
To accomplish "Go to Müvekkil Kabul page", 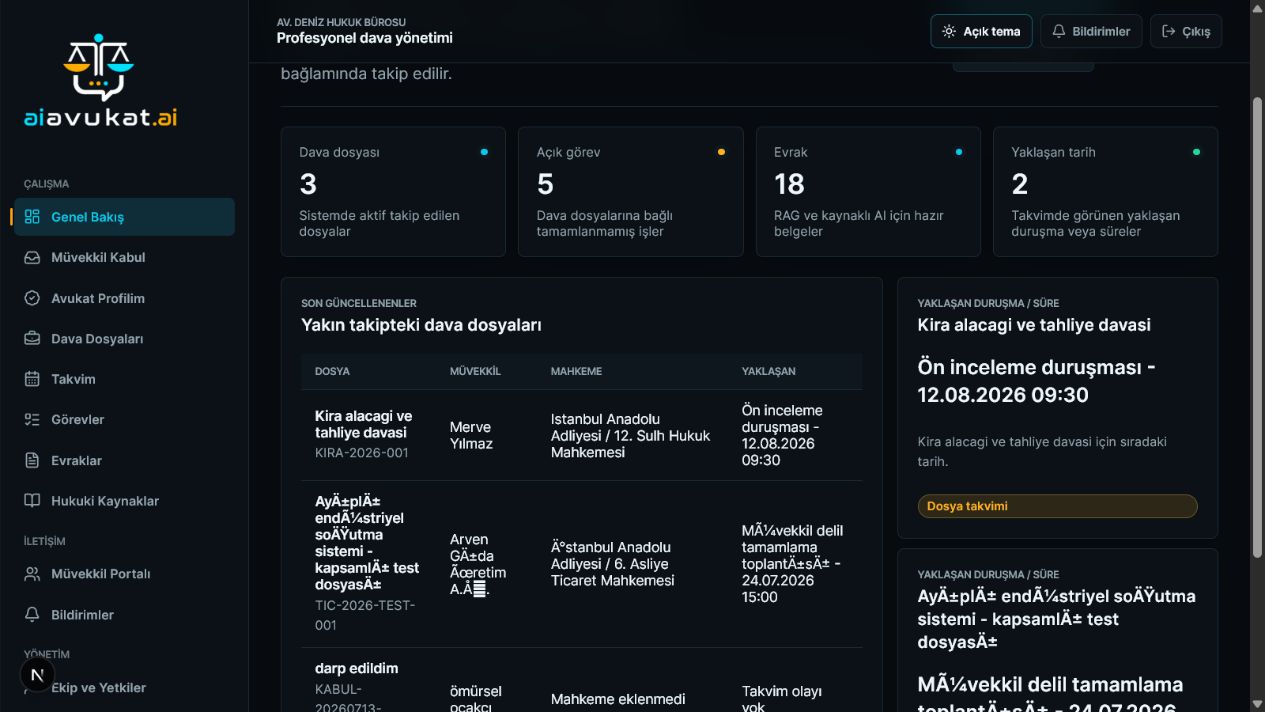I will pyautogui.click(x=124, y=257).
